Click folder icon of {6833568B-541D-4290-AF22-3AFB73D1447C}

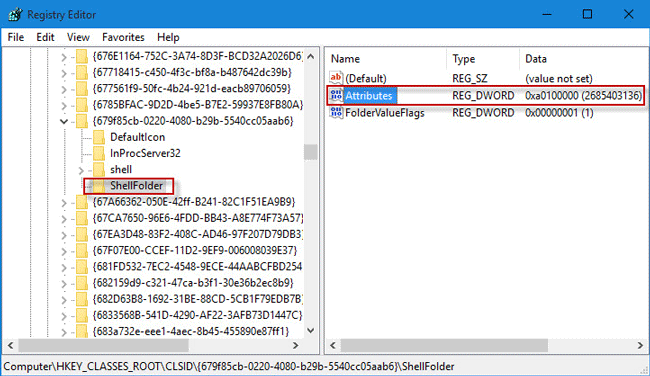(x=82, y=315)
